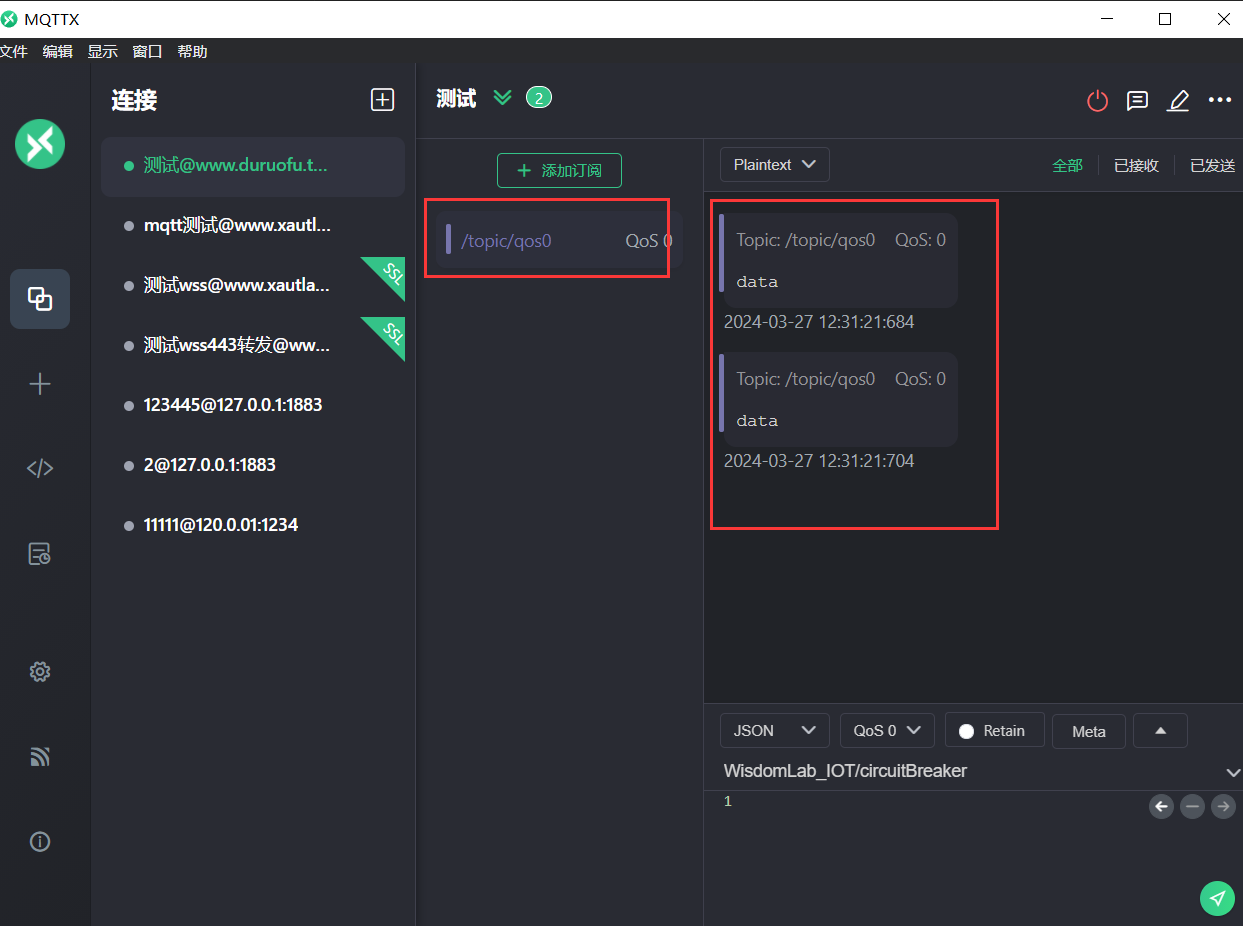
Task: Show only 已发送 messages
Action: coord(1212,166)
